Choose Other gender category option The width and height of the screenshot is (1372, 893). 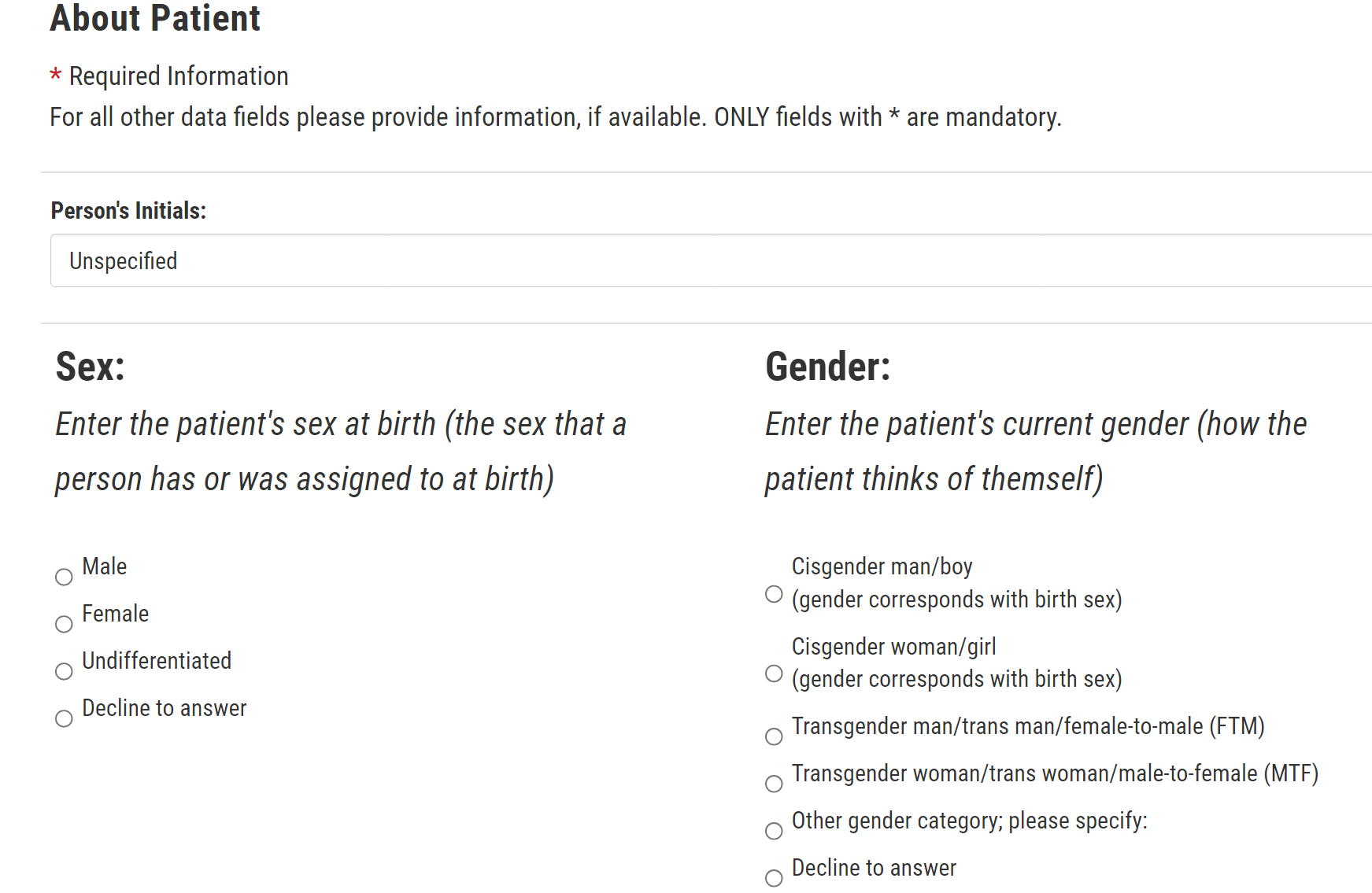pyautogui.click(x=774, y=831)
